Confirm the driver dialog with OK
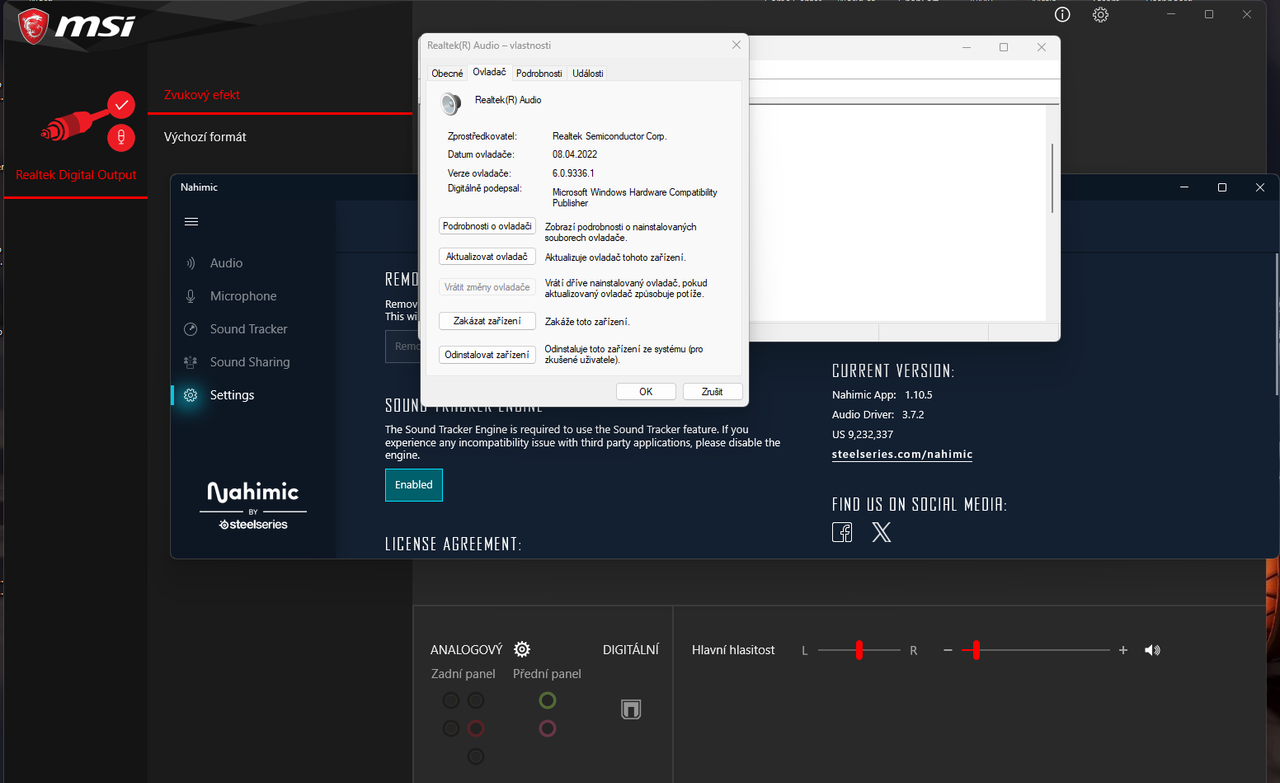The height and width of the screenshot is (783, 1280). pyautogui.click(x=646, y=392)
